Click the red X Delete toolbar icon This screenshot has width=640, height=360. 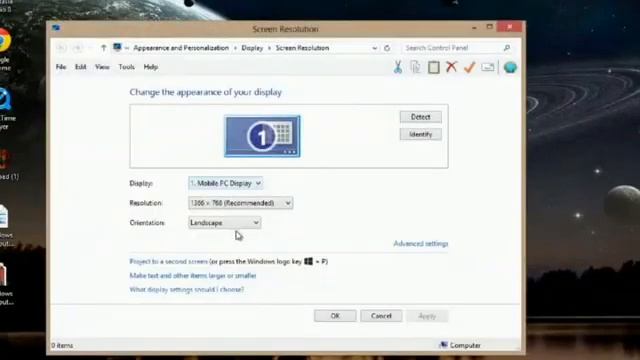tap(451, 67)
